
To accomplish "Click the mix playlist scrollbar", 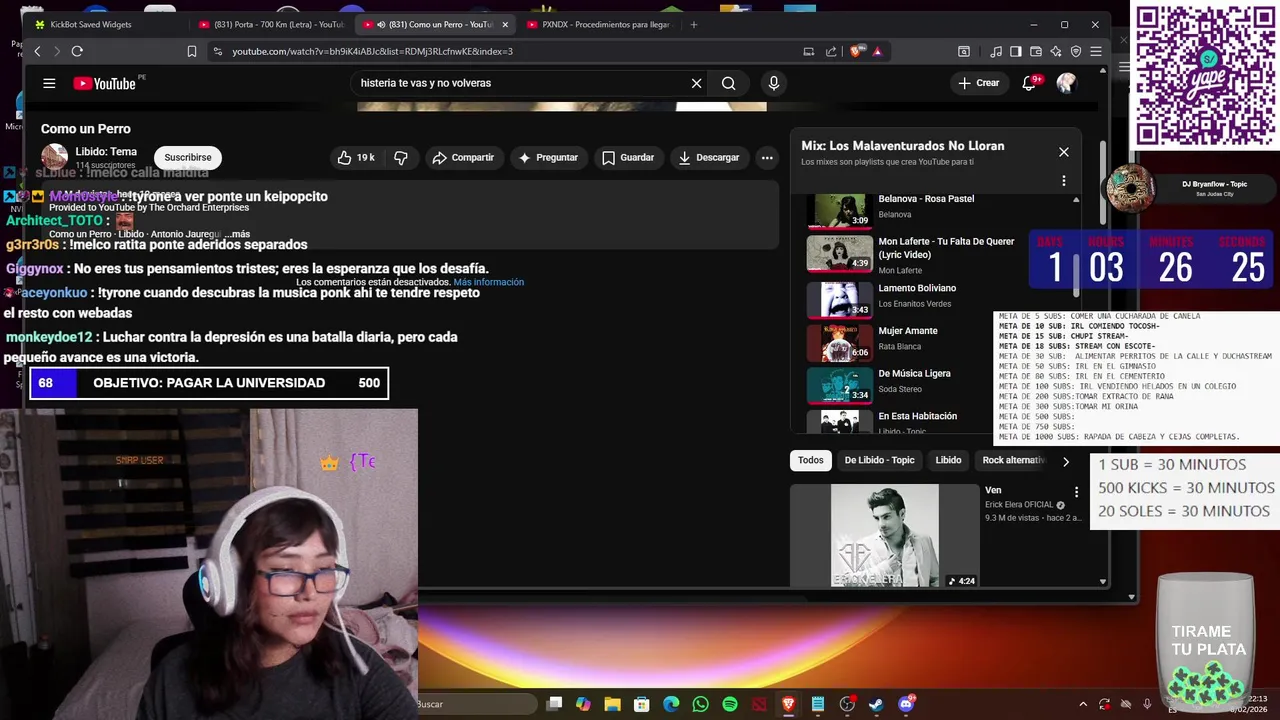I will [1076, 276].
